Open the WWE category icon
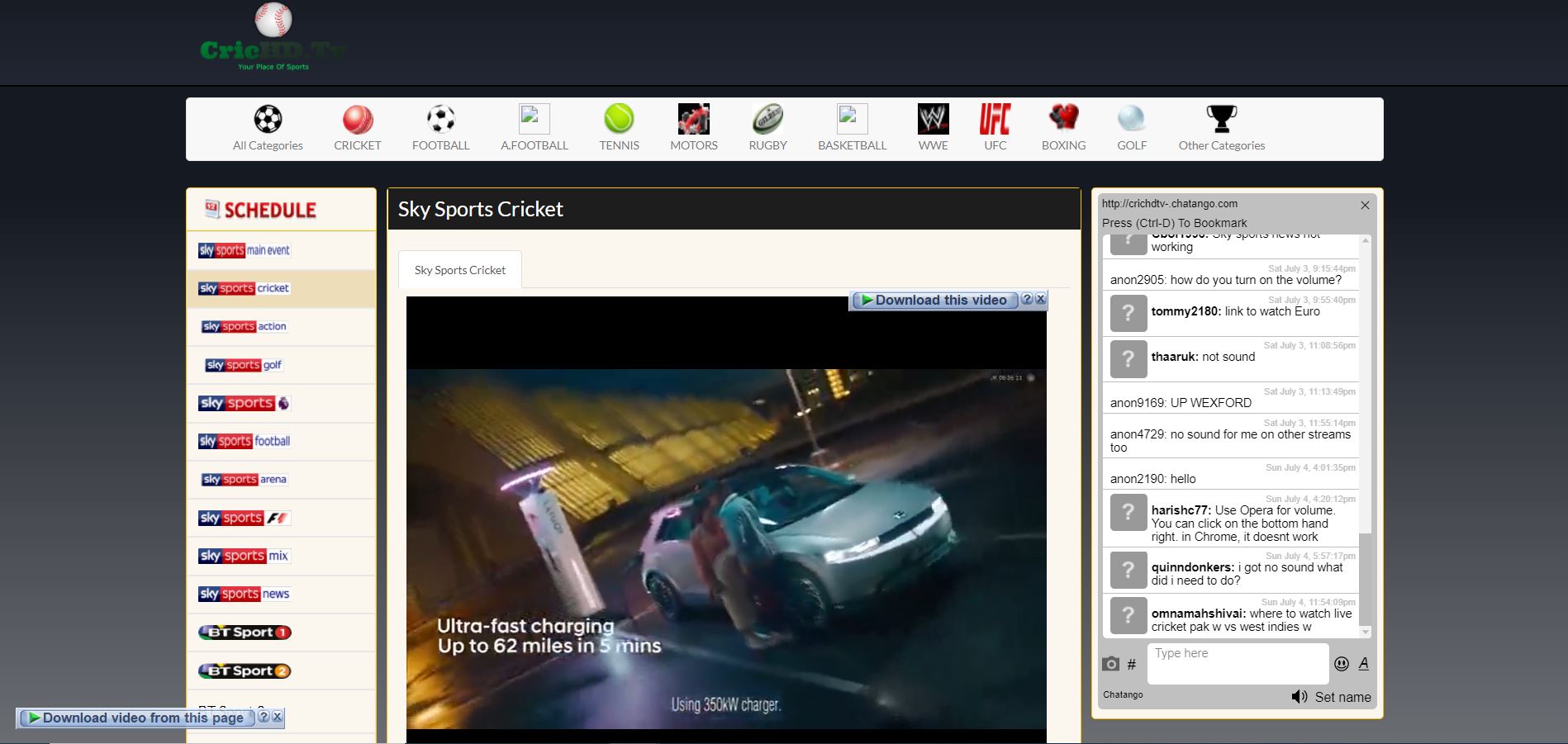This screenshot has height=744, width=1568. click(x=933, y=121)
